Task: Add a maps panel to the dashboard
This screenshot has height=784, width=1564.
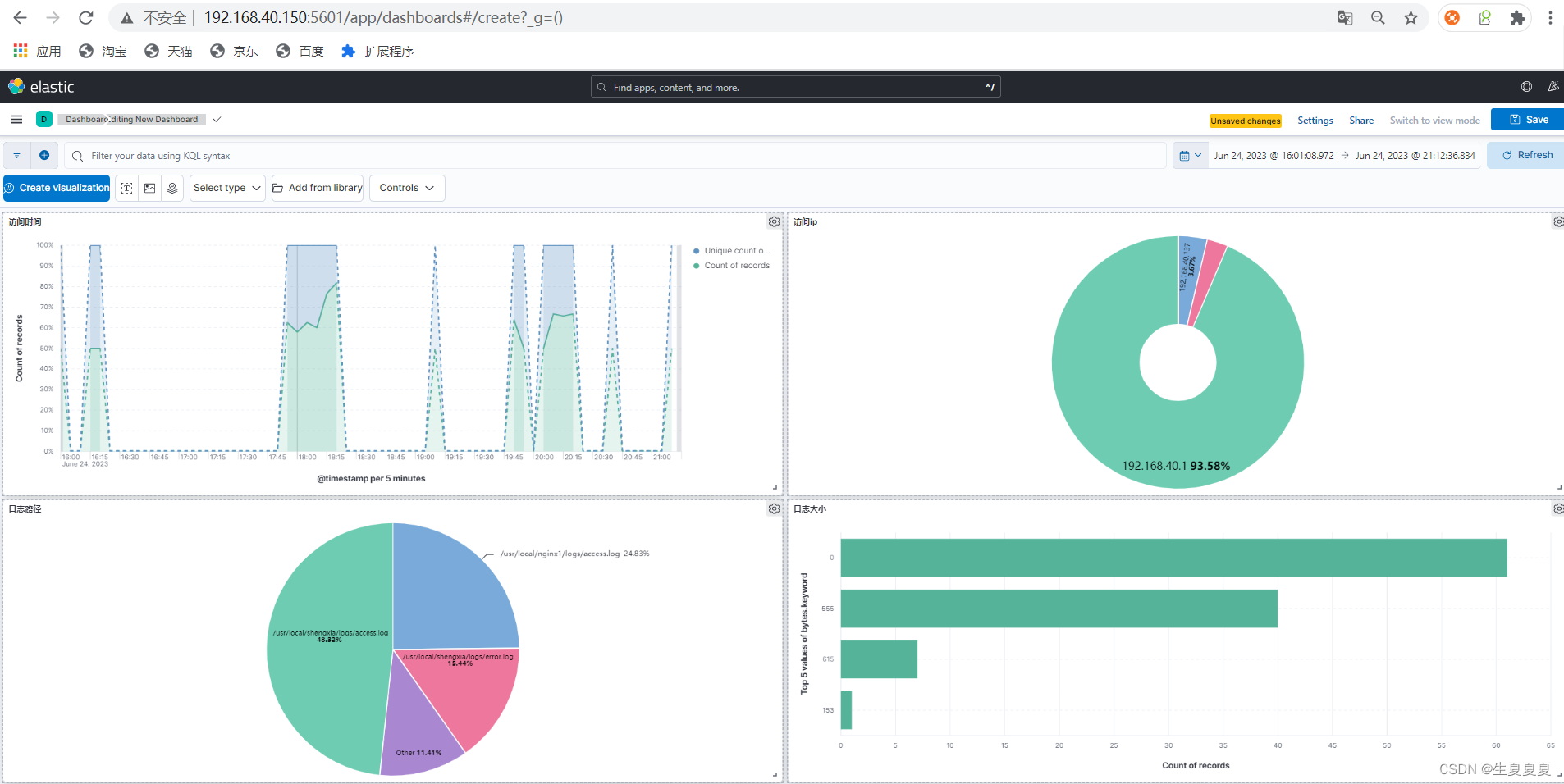Action: 172,188
